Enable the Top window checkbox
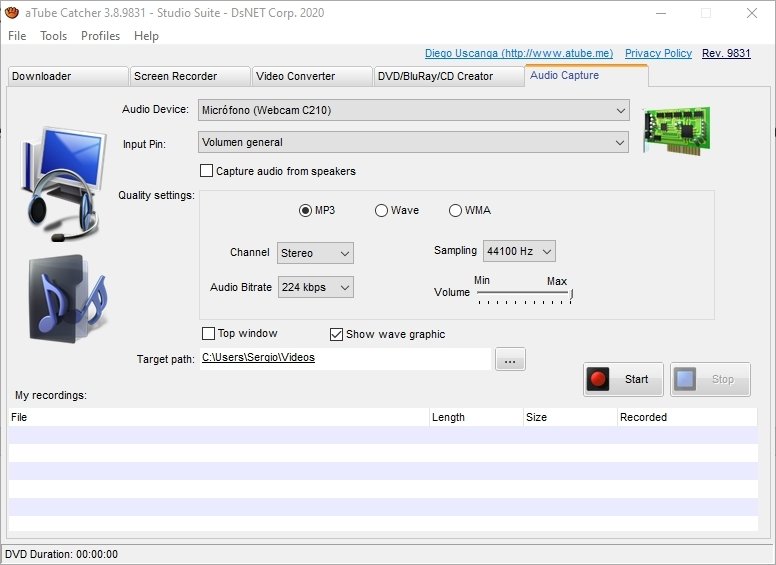 [208, 333]
